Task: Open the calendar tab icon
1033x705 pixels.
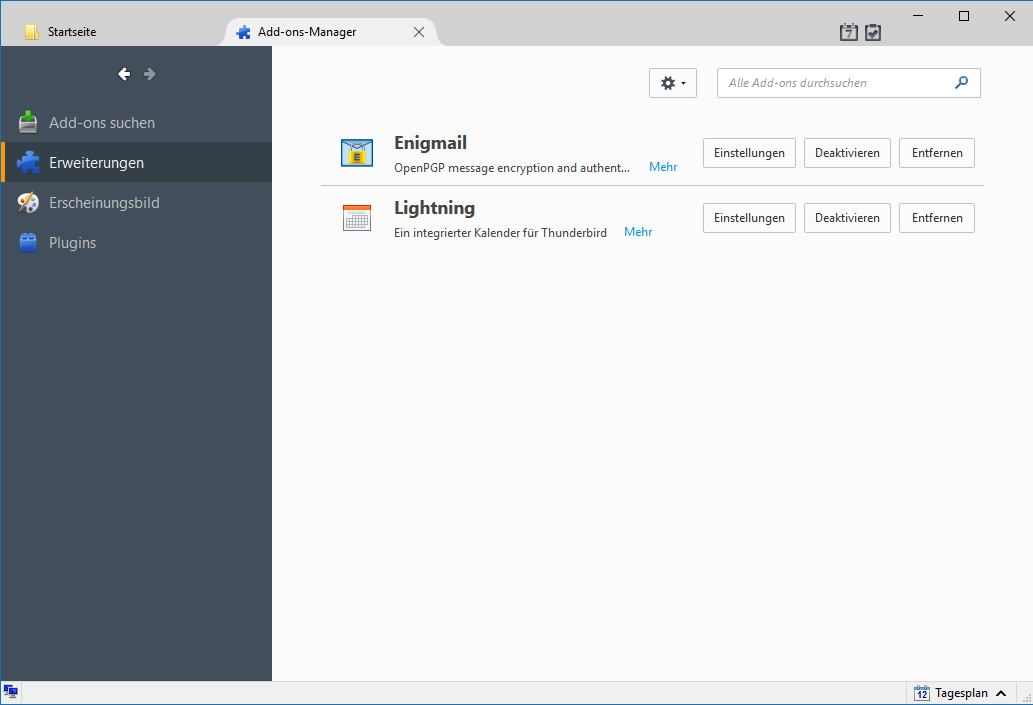Action: (849, 32)
